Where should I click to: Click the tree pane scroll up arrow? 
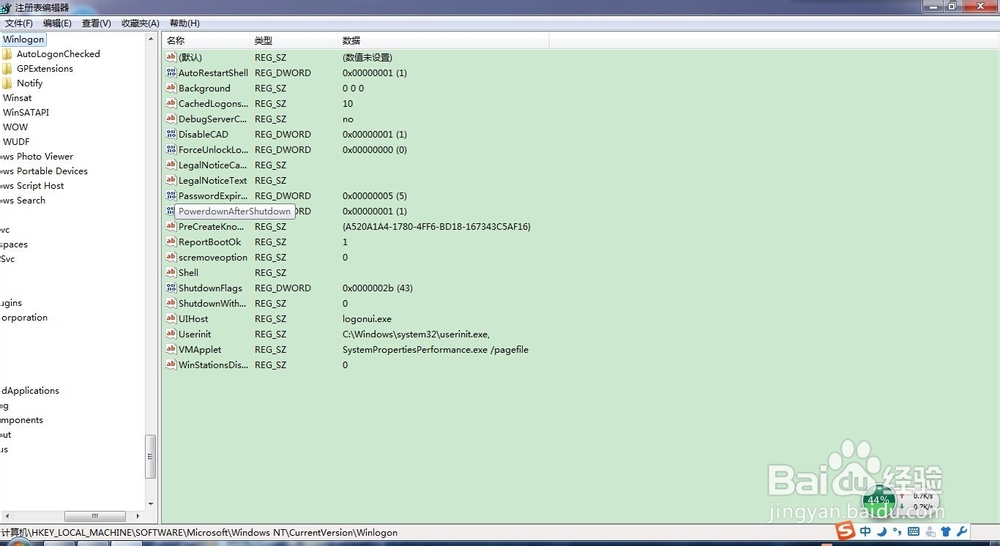[x=151, y=39]
